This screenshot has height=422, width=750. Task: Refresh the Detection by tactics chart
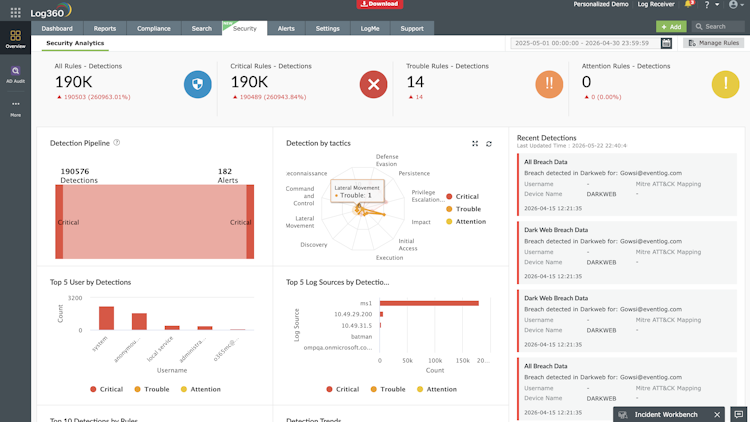tap(489, 144)
